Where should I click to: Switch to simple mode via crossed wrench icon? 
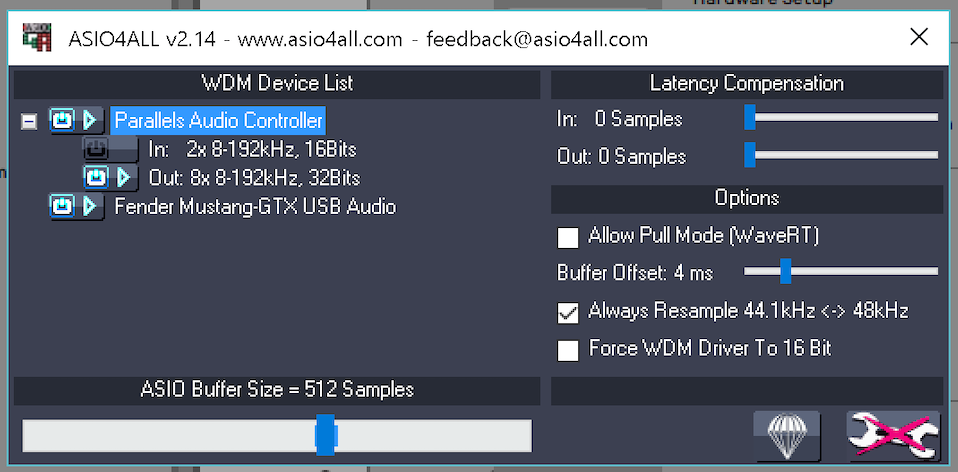click(x=893, y=435)
